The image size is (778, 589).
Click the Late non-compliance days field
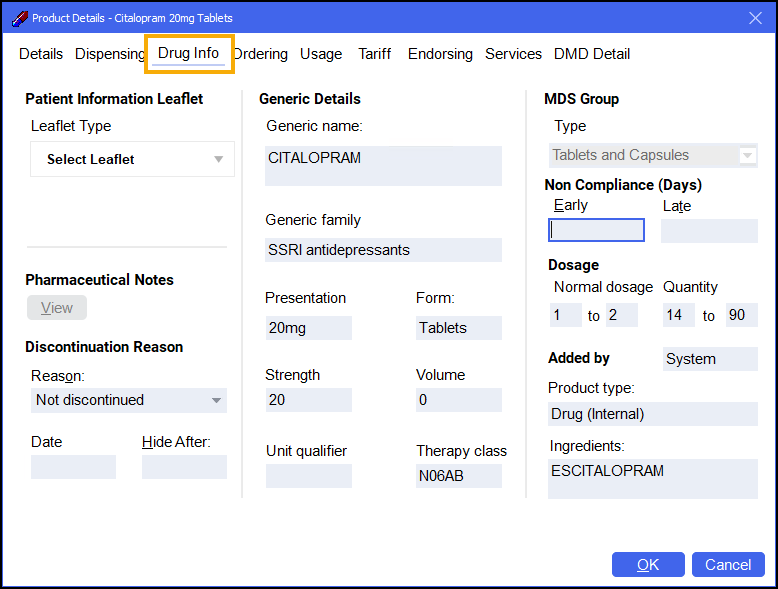tap(709, 231)
